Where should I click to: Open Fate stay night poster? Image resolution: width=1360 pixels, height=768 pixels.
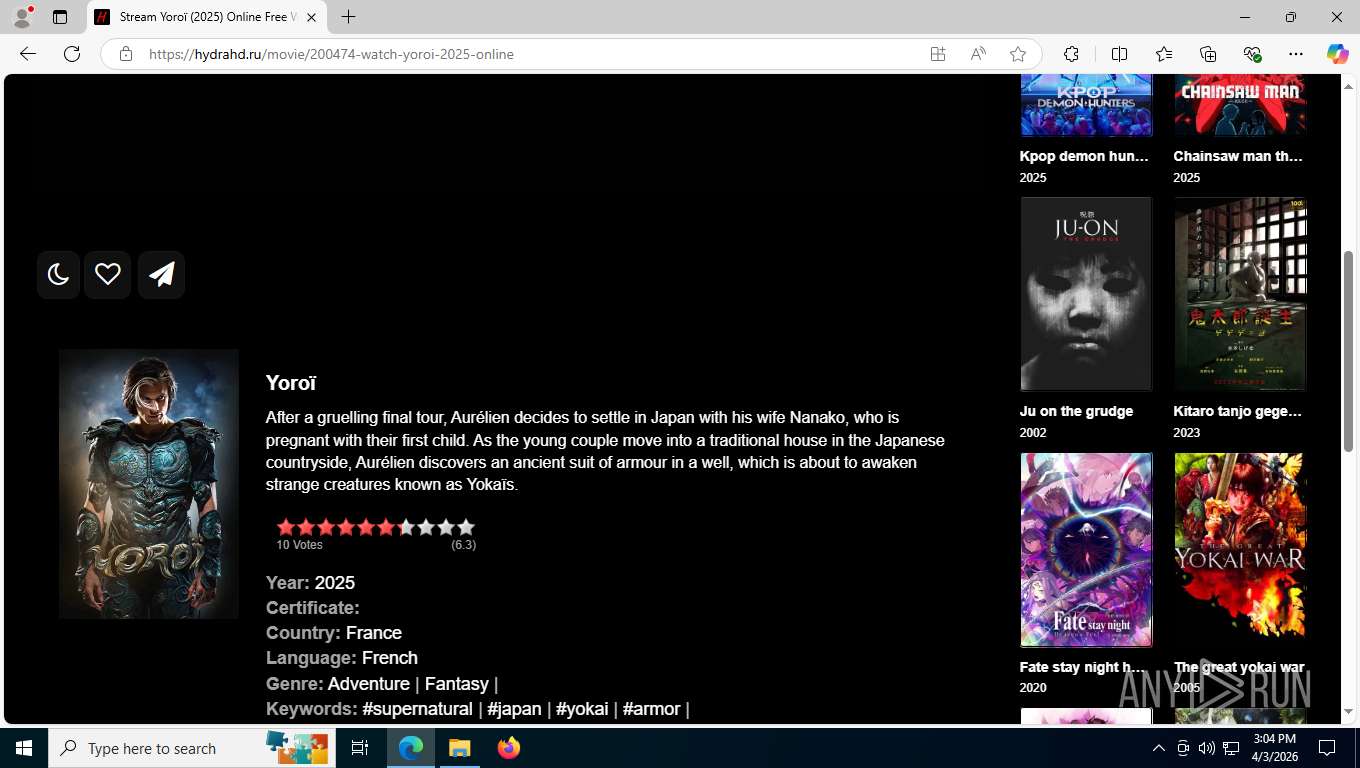tap(1086, 550)
